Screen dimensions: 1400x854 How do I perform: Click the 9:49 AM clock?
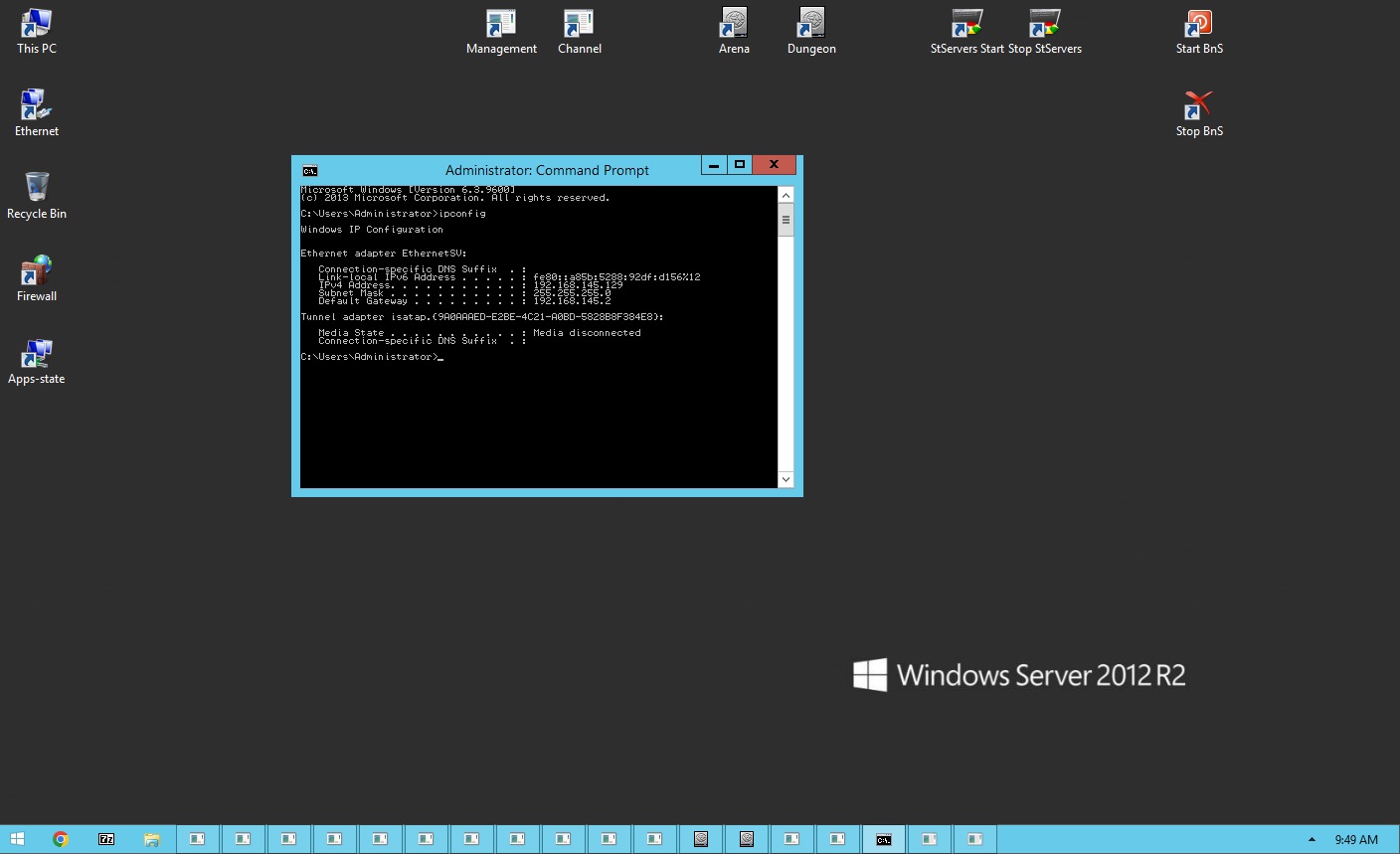click(1356, 839)
